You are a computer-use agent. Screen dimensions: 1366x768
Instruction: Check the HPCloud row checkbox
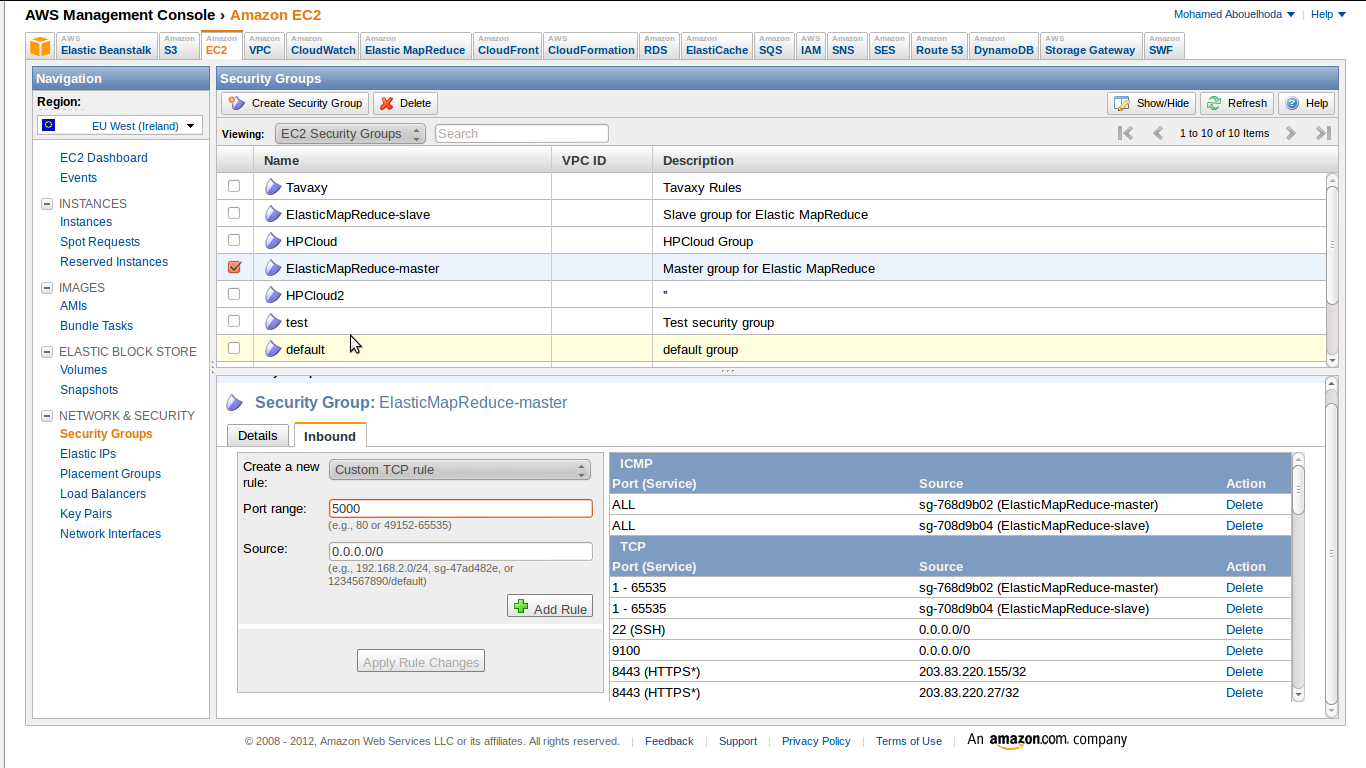[234, 240]
